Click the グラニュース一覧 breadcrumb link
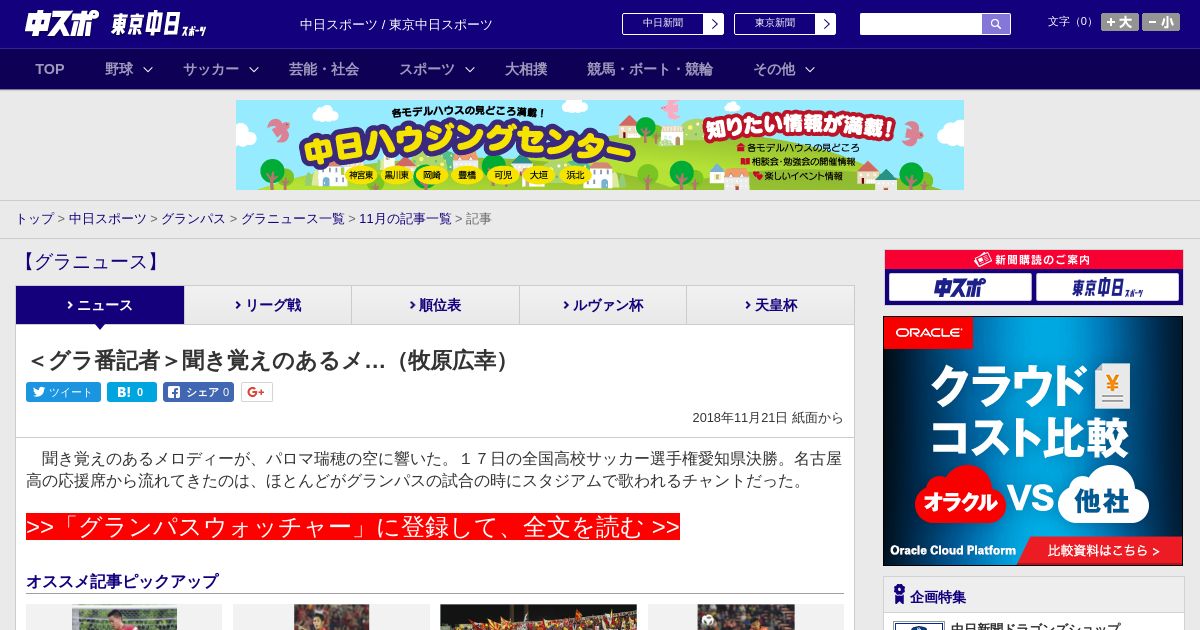 pos(292,218)
